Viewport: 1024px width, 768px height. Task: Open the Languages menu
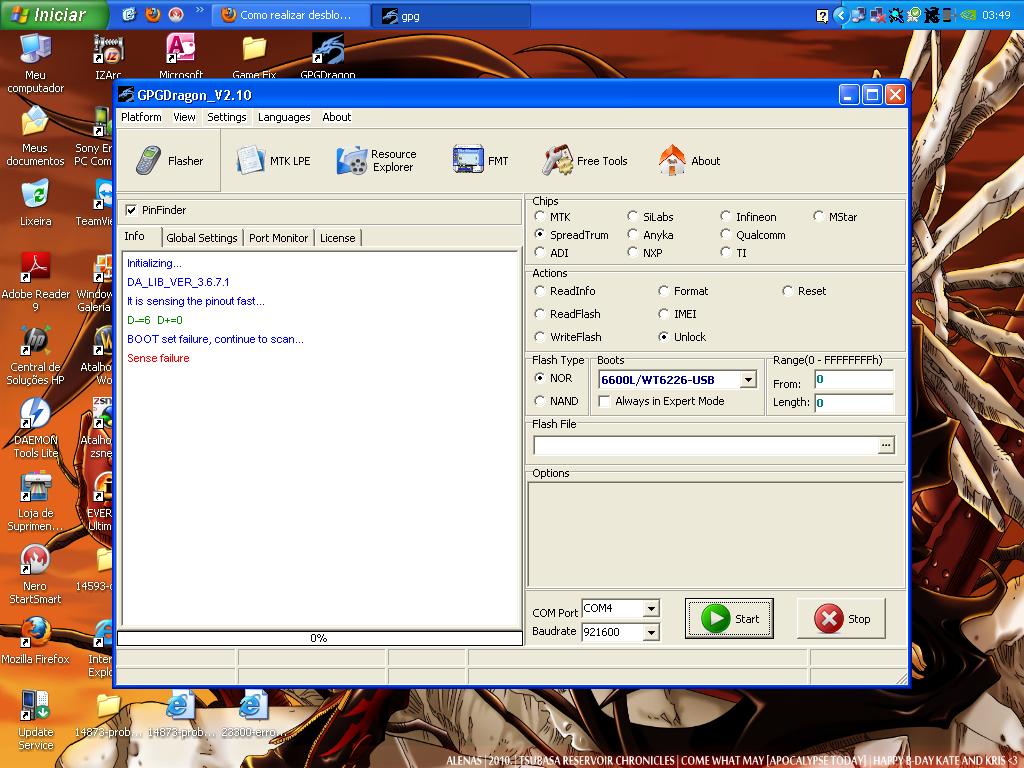tap(284, 117)
